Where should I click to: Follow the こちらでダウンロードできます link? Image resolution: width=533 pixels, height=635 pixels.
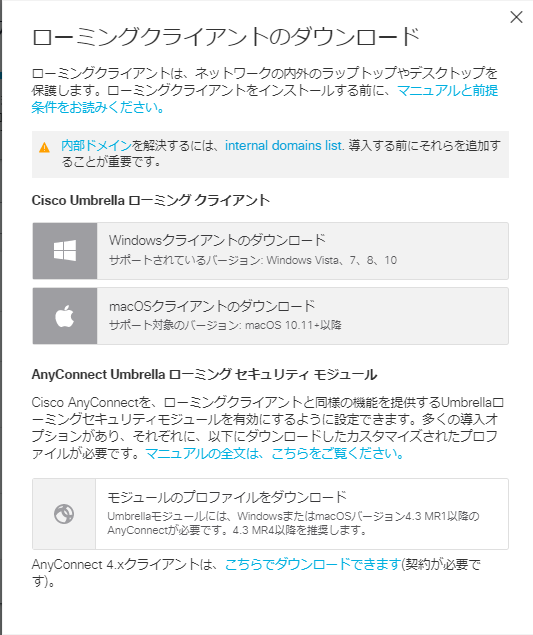[x=313, y=564]
